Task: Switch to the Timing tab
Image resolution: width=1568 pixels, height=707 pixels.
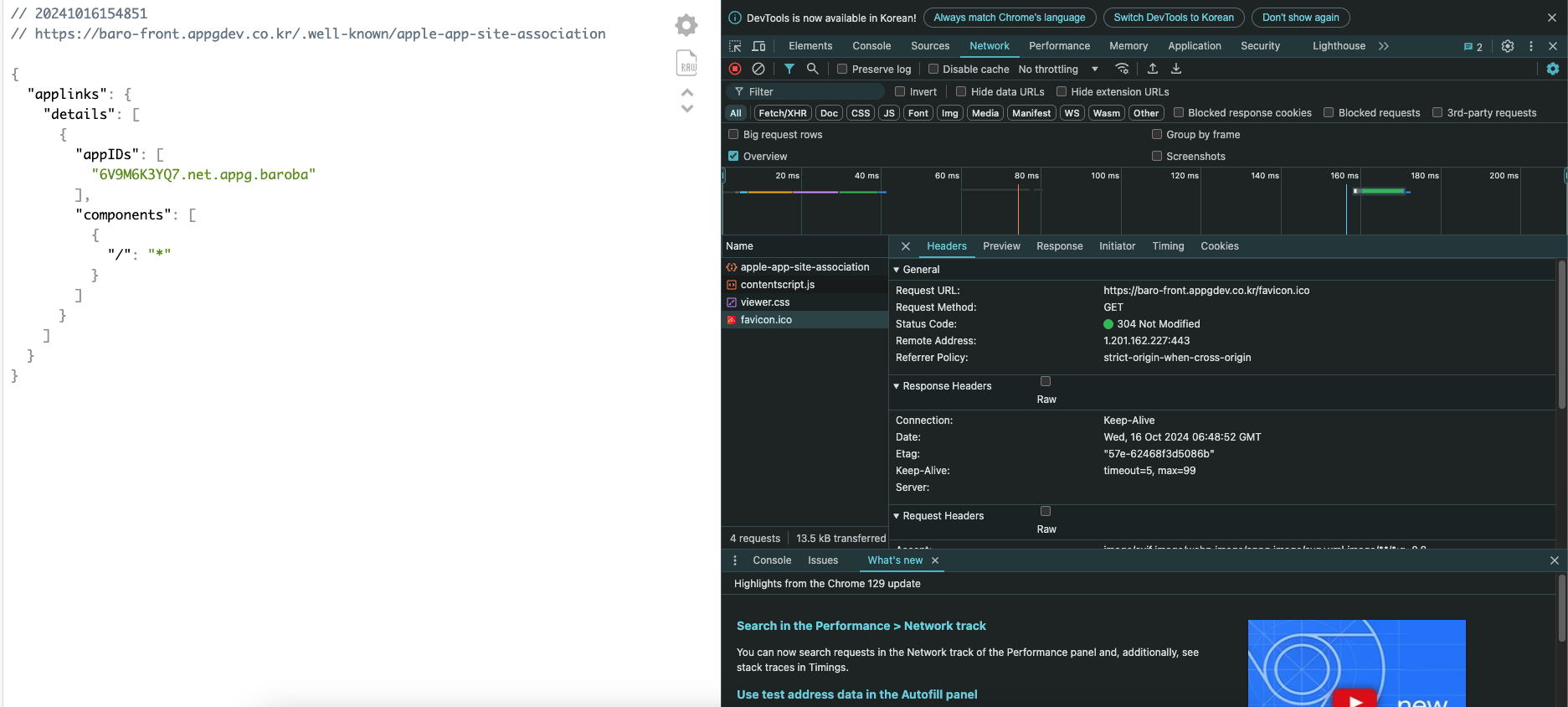Action: (x=1168, y=246)
